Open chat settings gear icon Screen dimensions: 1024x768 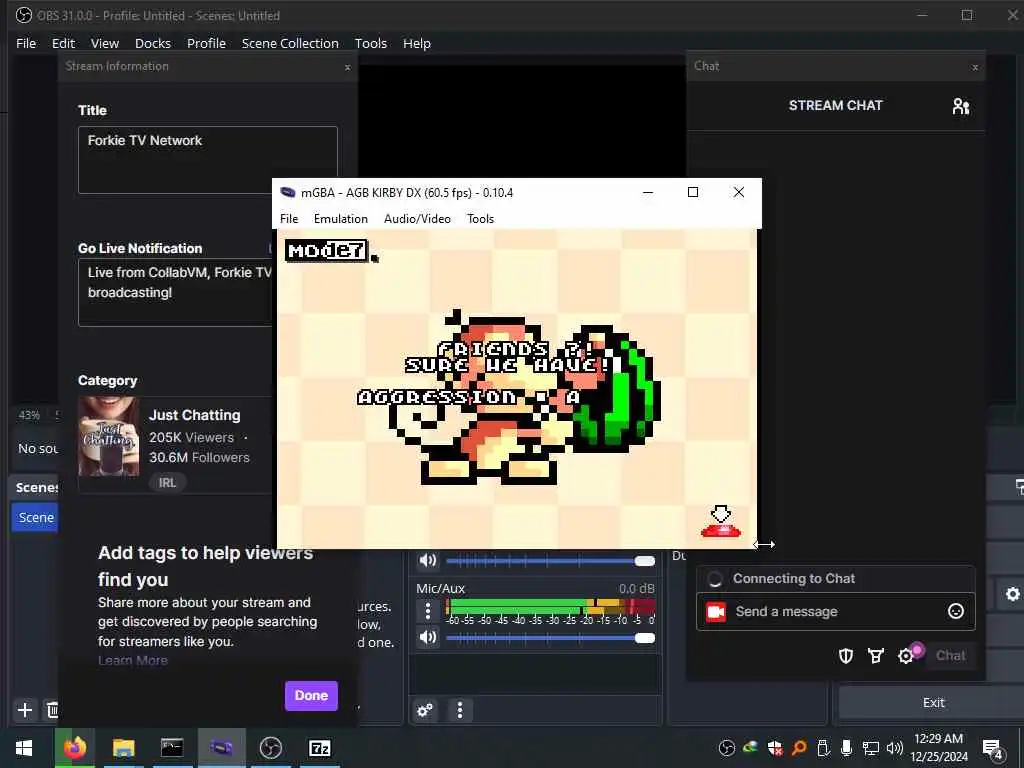click(x=906, y=656)
